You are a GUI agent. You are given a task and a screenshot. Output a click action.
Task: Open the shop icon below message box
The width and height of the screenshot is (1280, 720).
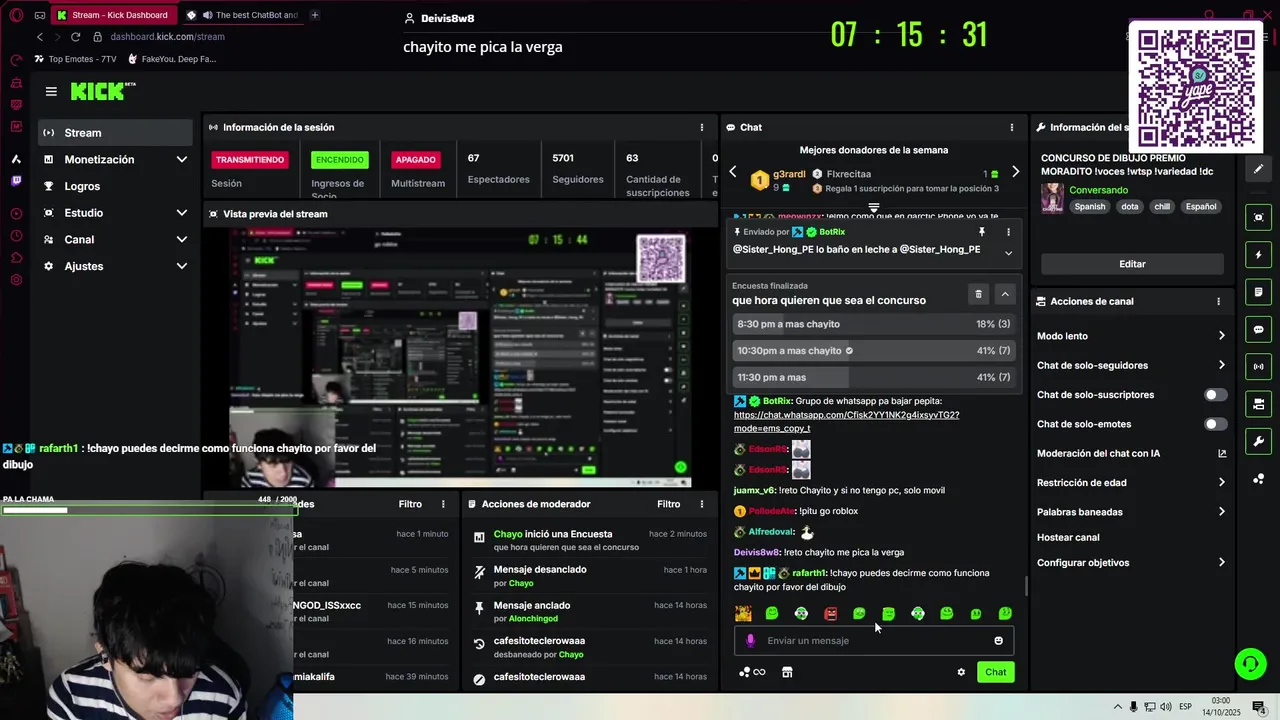pyautogui.click(x=787, y=672)
